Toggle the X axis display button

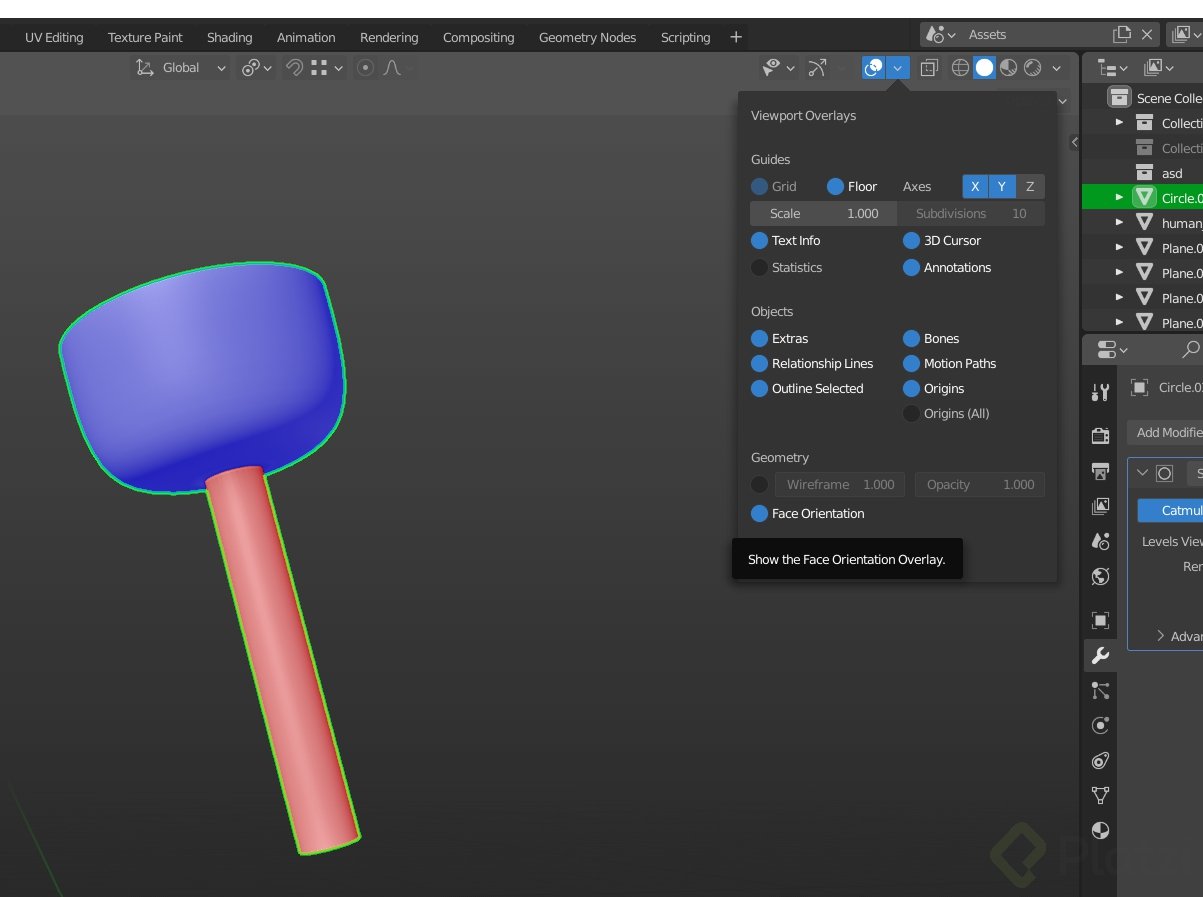[975, 186]
